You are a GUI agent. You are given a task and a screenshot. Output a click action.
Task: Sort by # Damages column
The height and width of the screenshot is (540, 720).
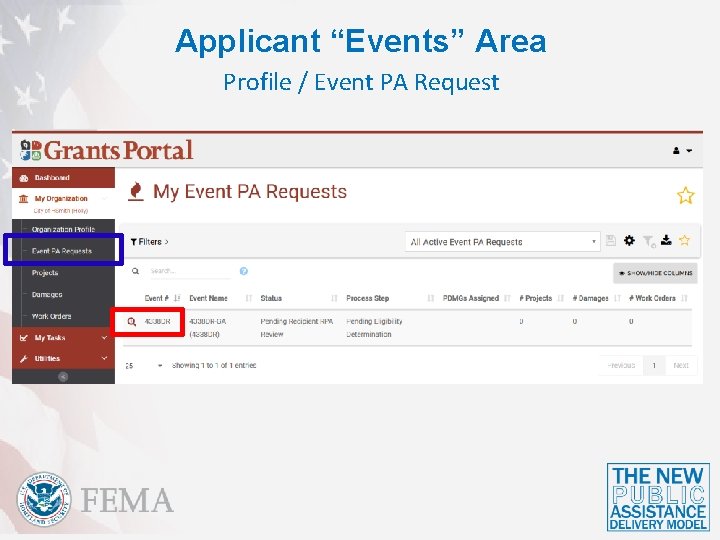pyautogui.click(x=596, y=298)
